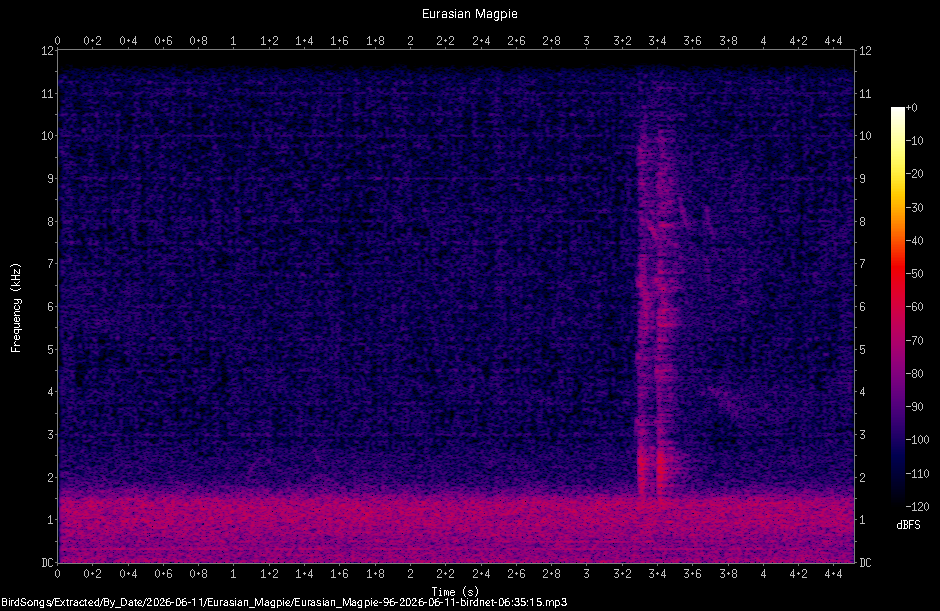Click the -40 value on the dBFS scale
Viewport: 940px width, 611px height.
coord(914,240)
